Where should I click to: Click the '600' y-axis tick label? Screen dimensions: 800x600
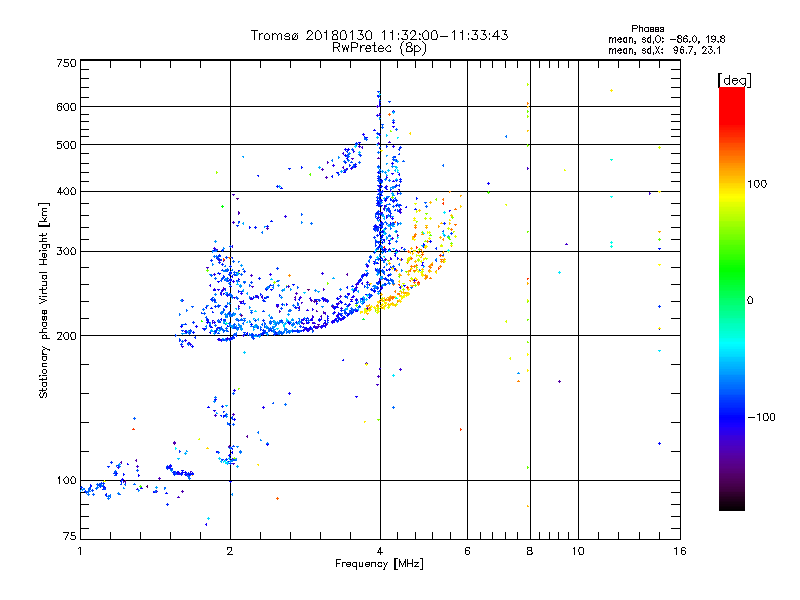66,107
